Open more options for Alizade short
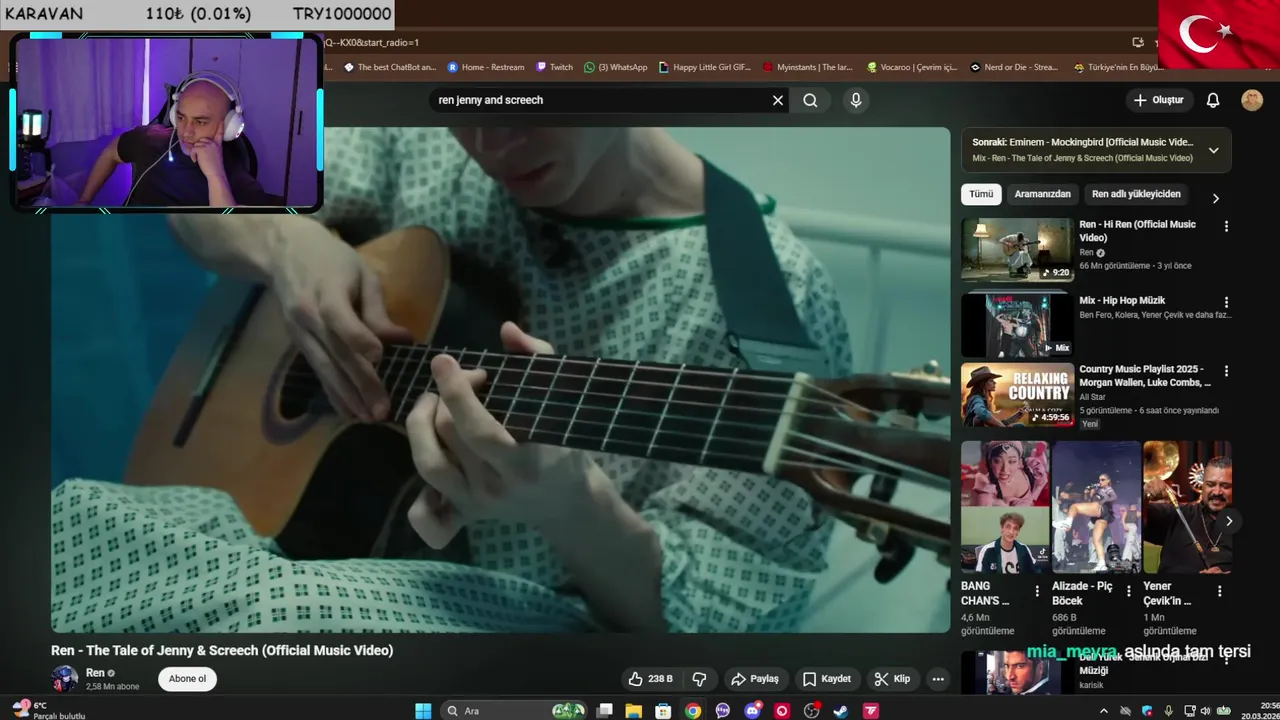The height and width of the screenshot is (720, 1280). pyautogui.click(x=1128, y=591)
